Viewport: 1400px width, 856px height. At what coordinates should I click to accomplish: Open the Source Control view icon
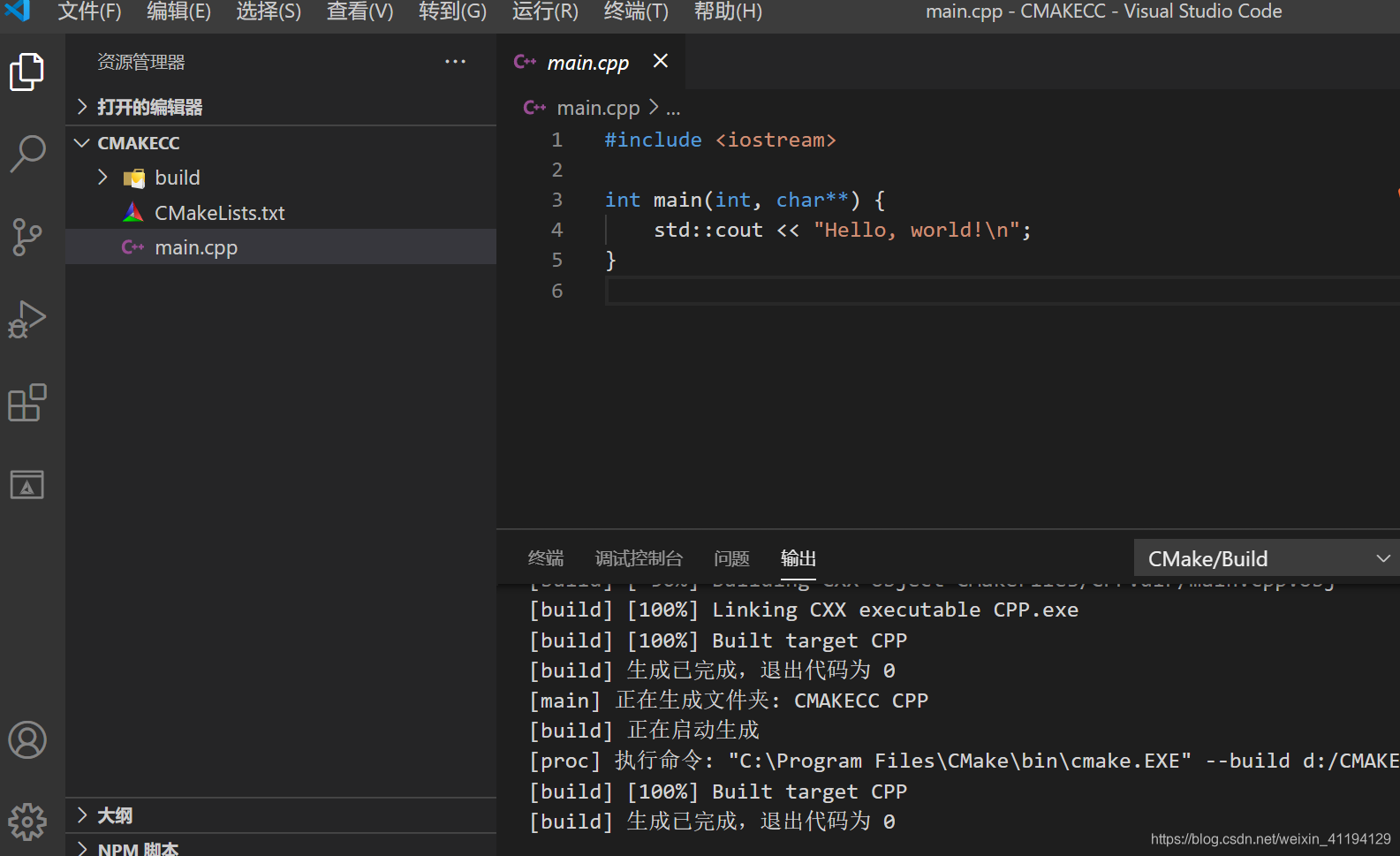[26, 236]
